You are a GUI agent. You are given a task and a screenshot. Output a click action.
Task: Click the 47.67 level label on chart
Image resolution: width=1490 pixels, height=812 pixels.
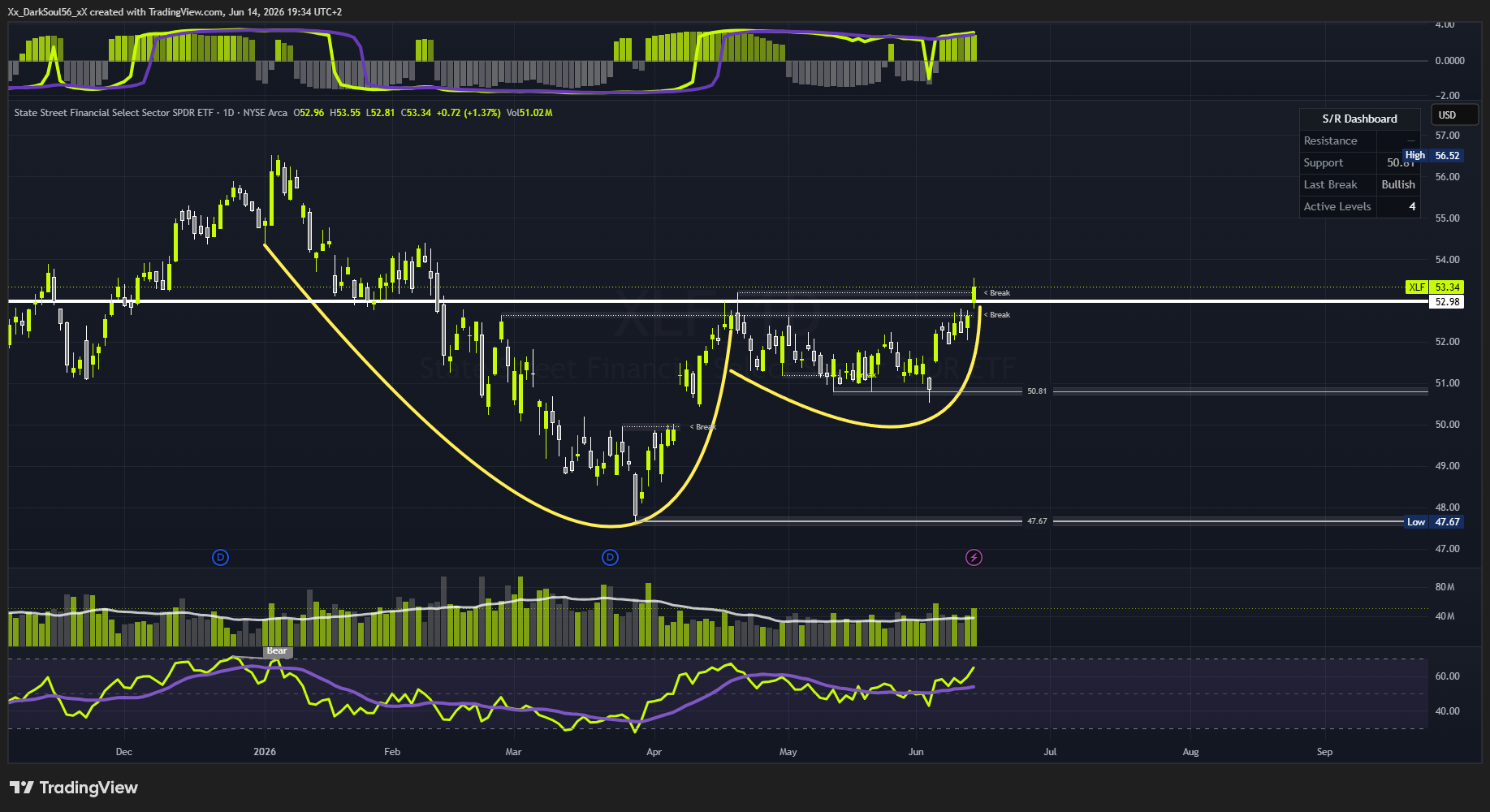click(1037, 521)
